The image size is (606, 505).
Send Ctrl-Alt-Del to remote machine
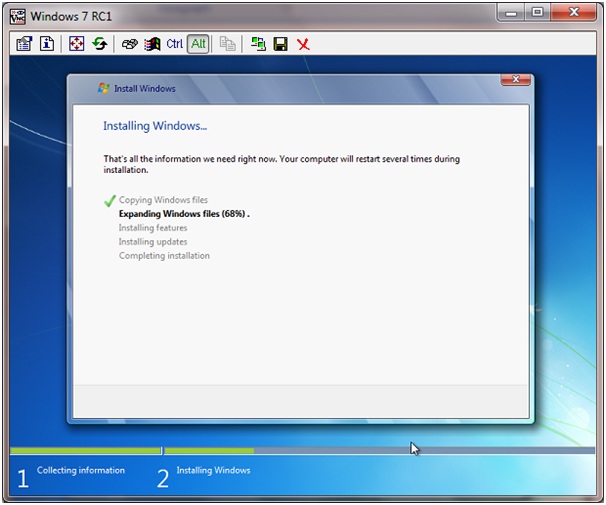pyautogui.click(x=129, y=44)
